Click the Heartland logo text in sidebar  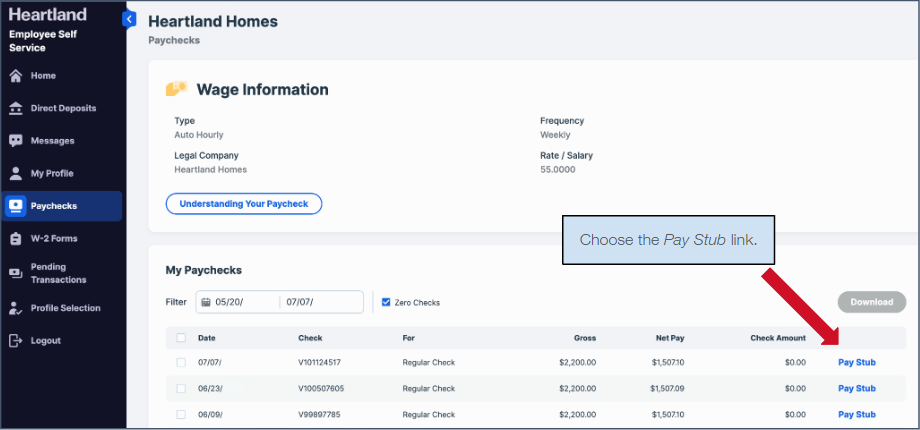(x=48, y=14)
